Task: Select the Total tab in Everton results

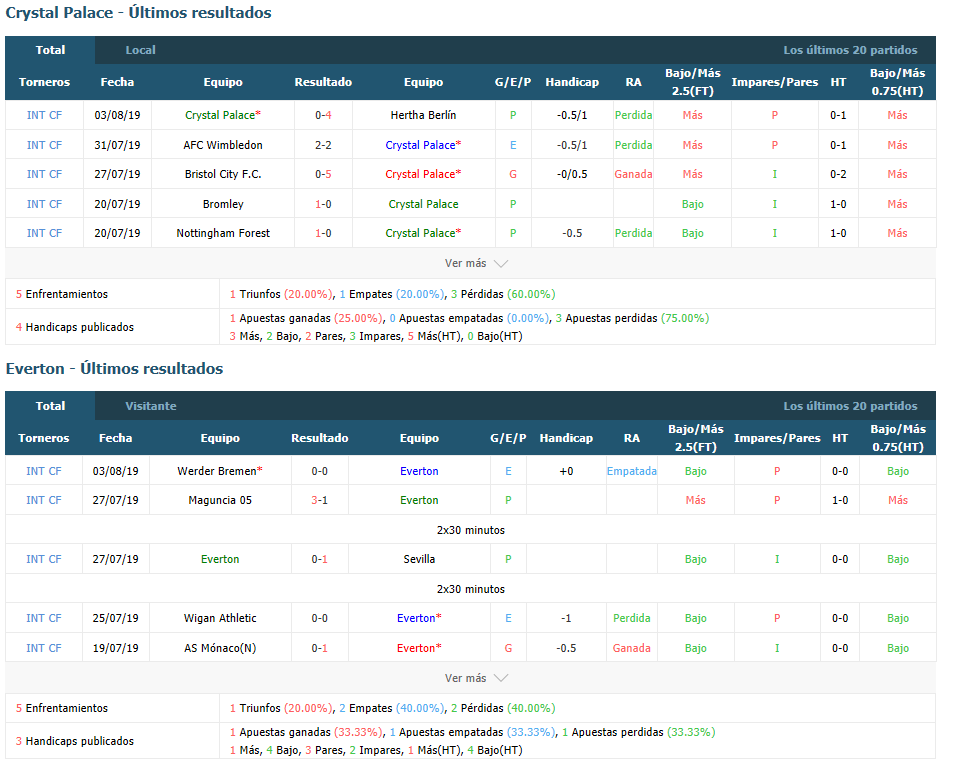Action: point(50,406)
